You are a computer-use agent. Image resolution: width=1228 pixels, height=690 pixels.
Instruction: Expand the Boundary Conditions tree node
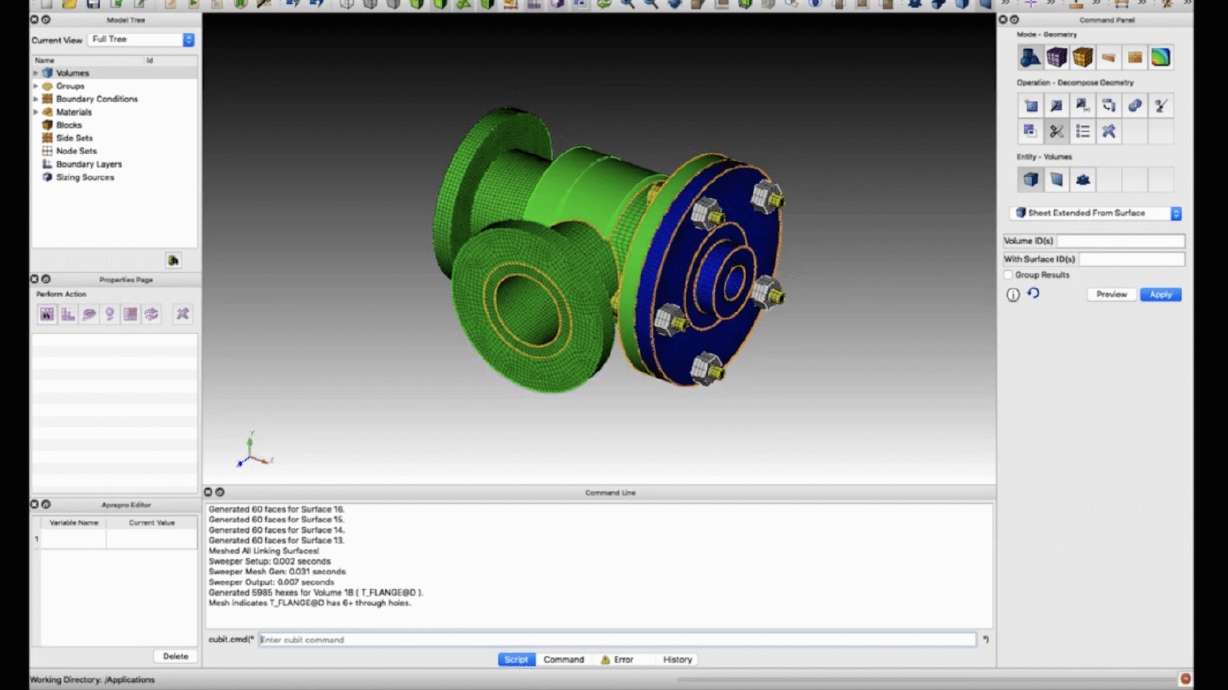pyautogui.click(x=36, y=99)
